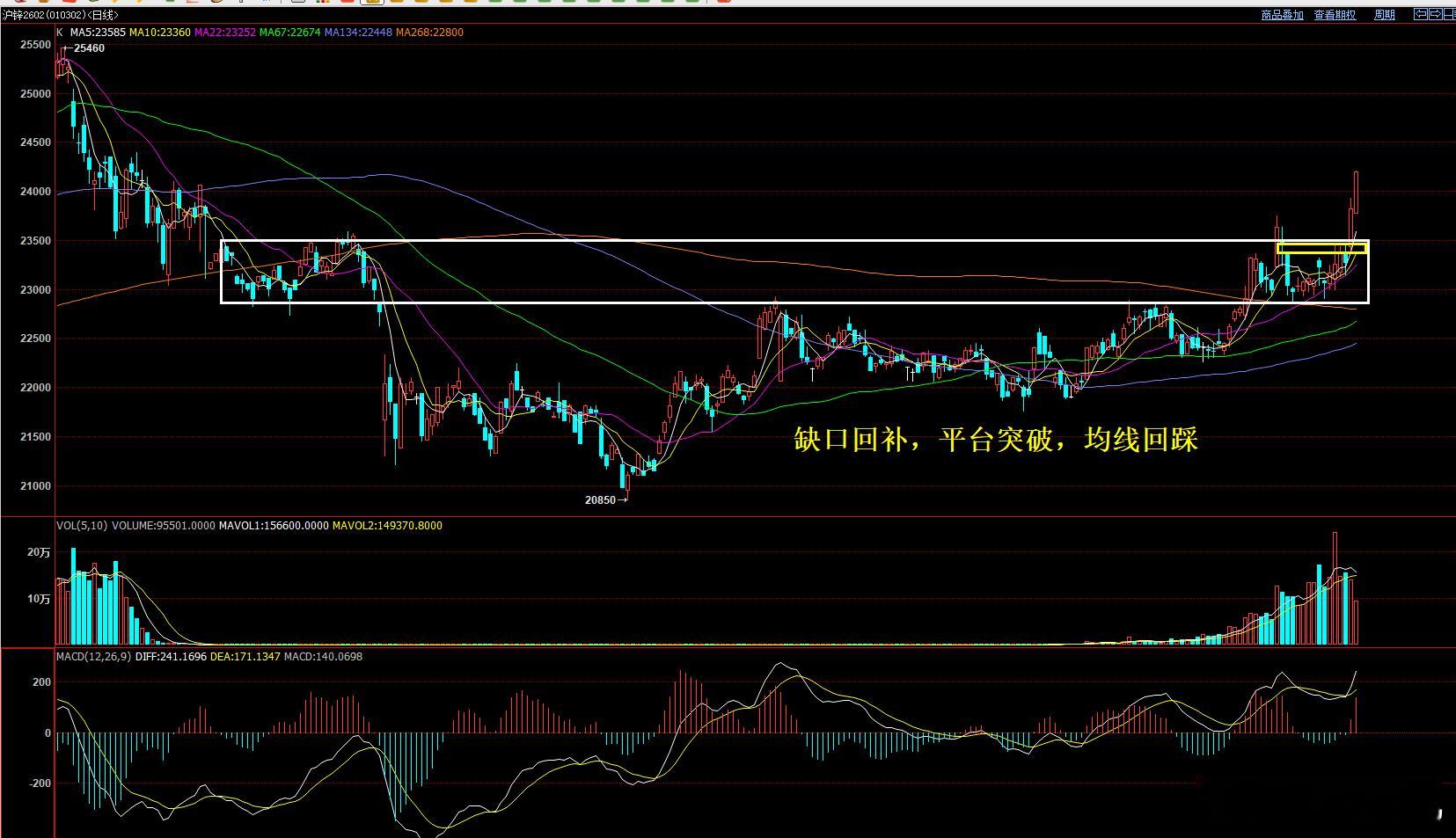1456x838 pixels.
Task: Click the -200 MACD axis label
Action: tap(40, 783)
